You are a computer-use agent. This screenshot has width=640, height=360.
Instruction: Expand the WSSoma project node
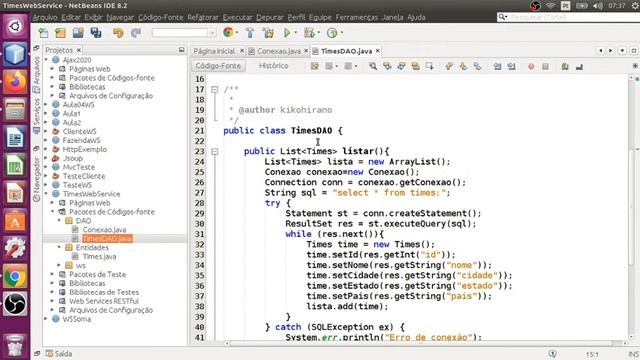(46, 319)
